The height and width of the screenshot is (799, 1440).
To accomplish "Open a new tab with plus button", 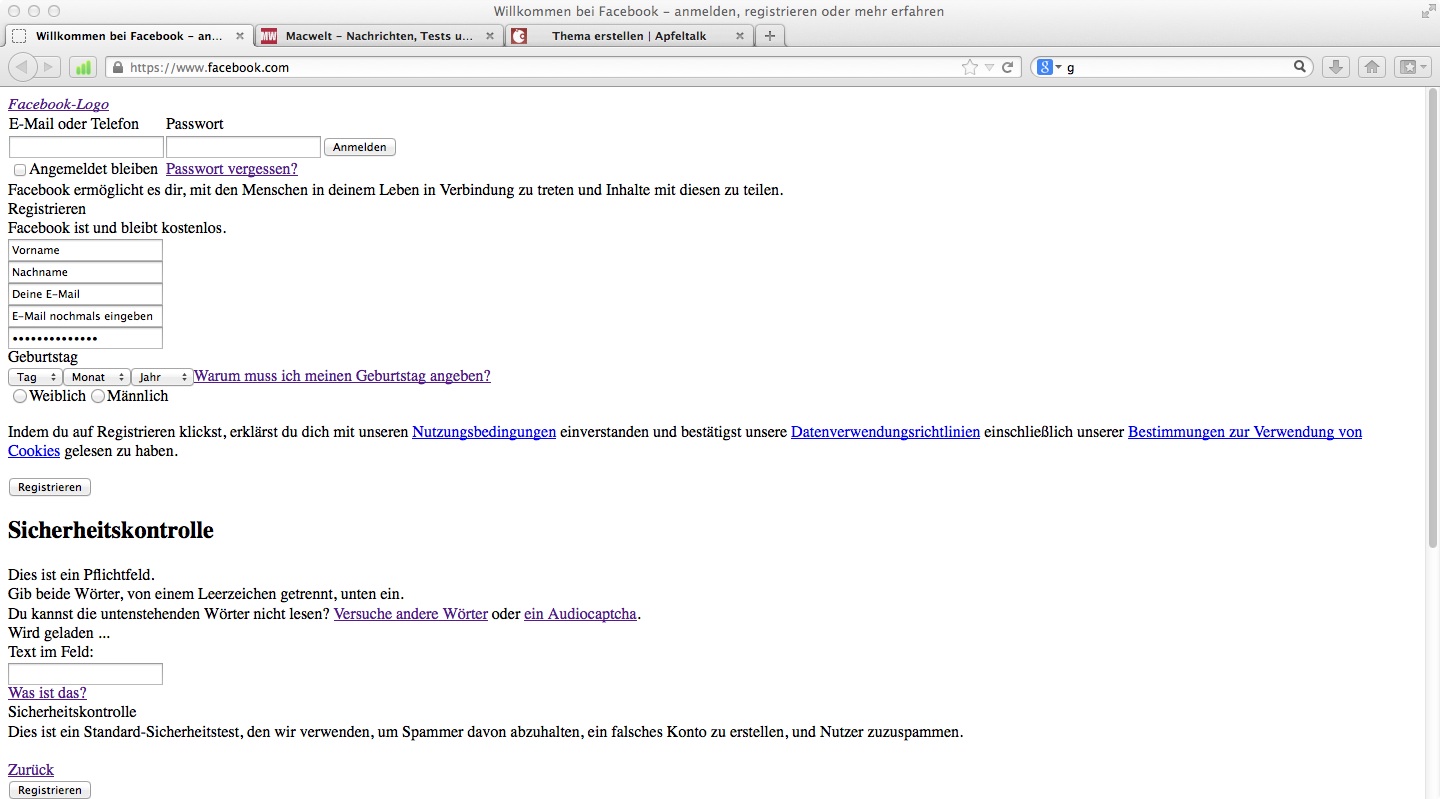I will 769,36.
